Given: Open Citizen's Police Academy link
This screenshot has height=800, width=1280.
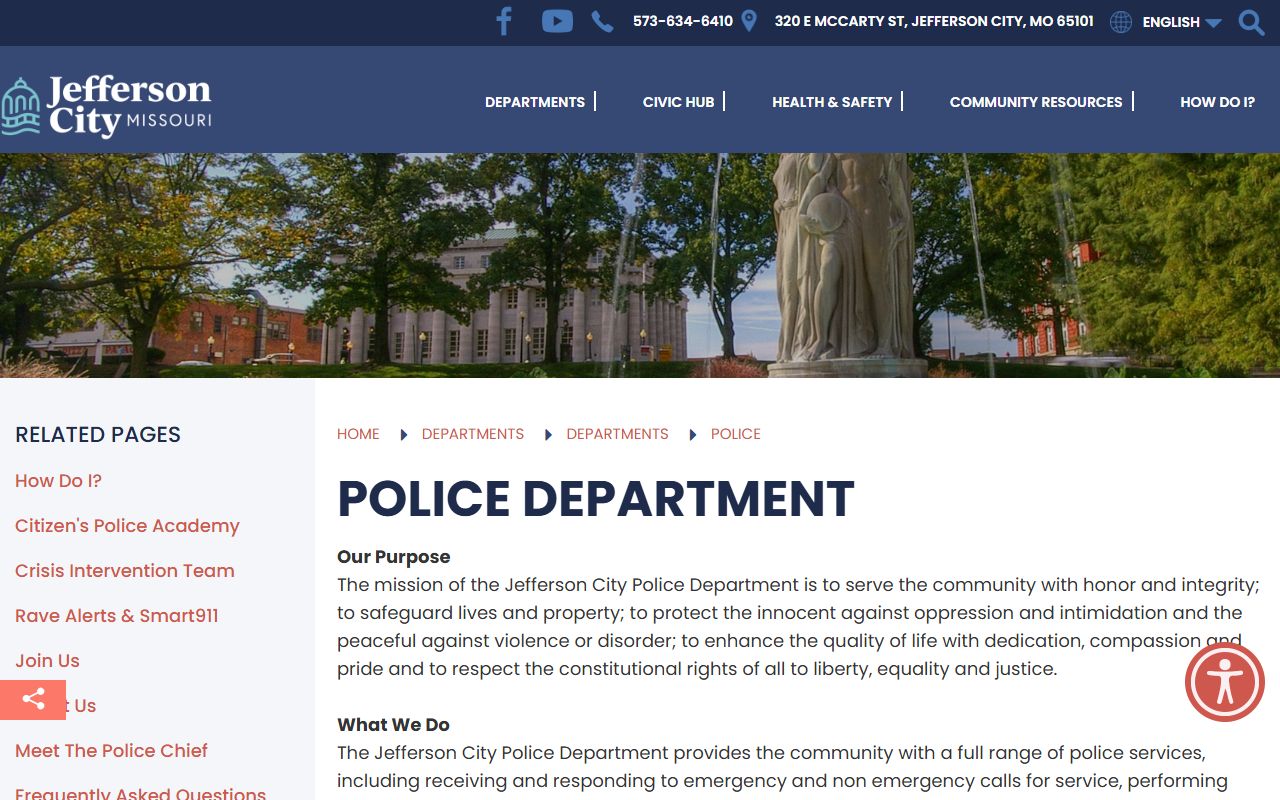Looking at the screenshot, I should coord(127,526).
